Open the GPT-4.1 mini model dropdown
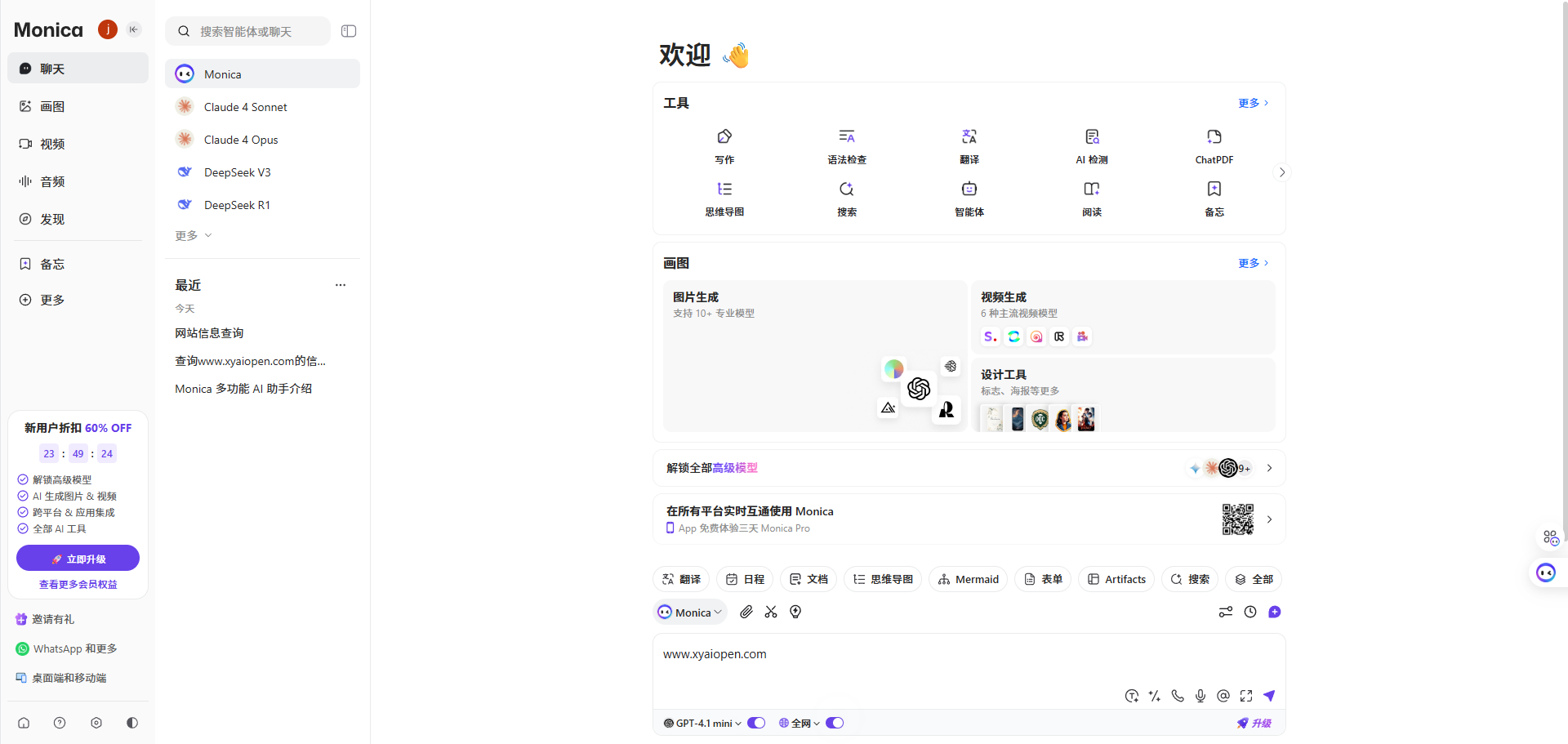The width and height of the screenshot is (1568, 744). 703,723
